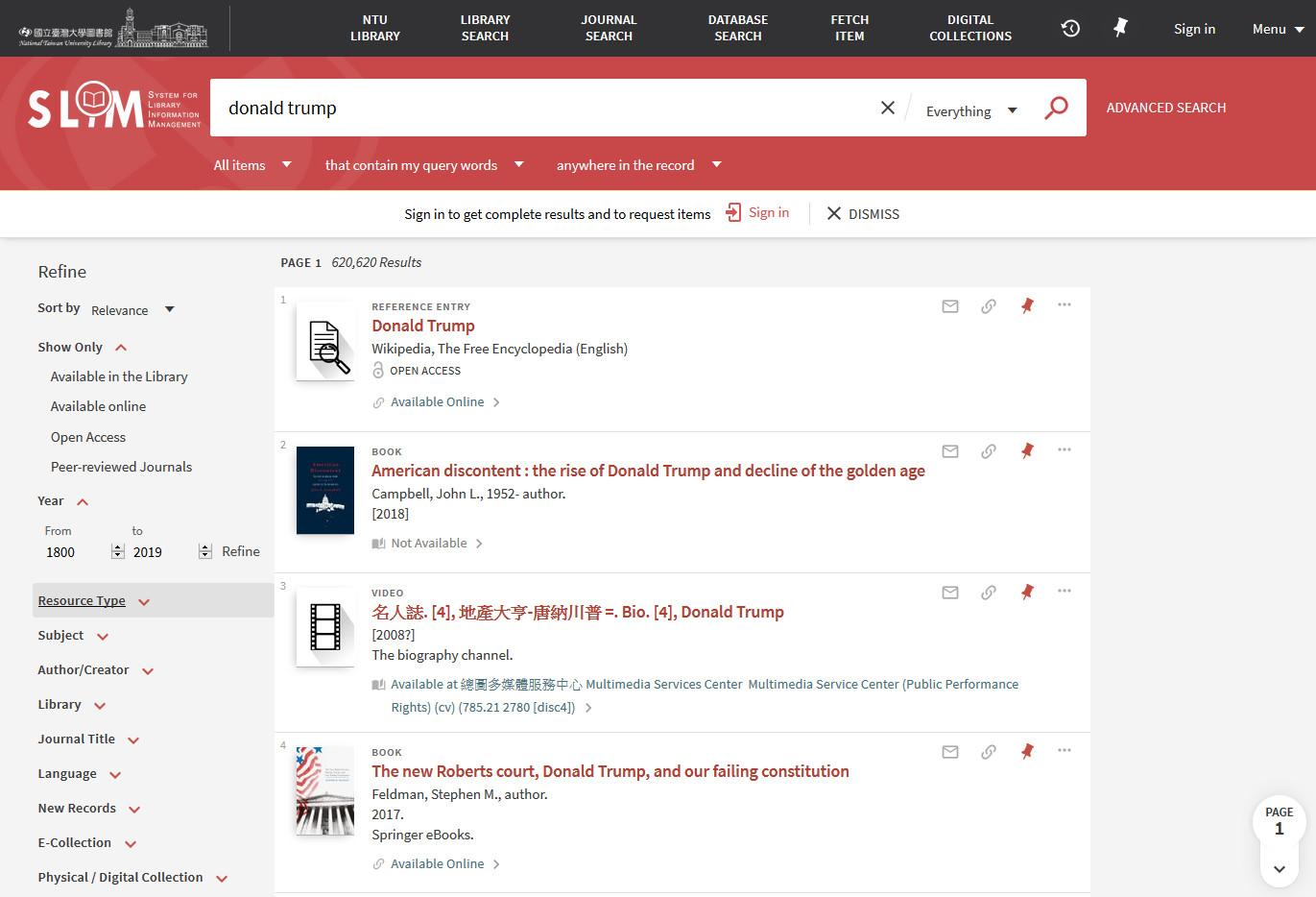Open the Menu dropdown in header
1316x897 pixels.
tap(1278, 29)
